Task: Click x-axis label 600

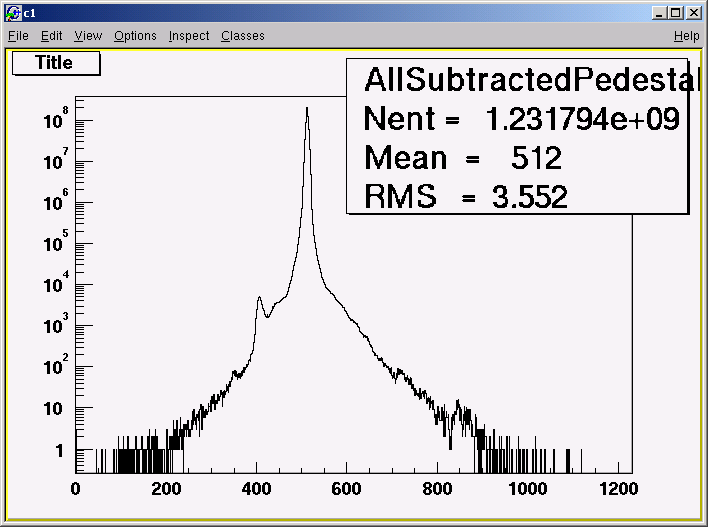Action: point(346,489)
